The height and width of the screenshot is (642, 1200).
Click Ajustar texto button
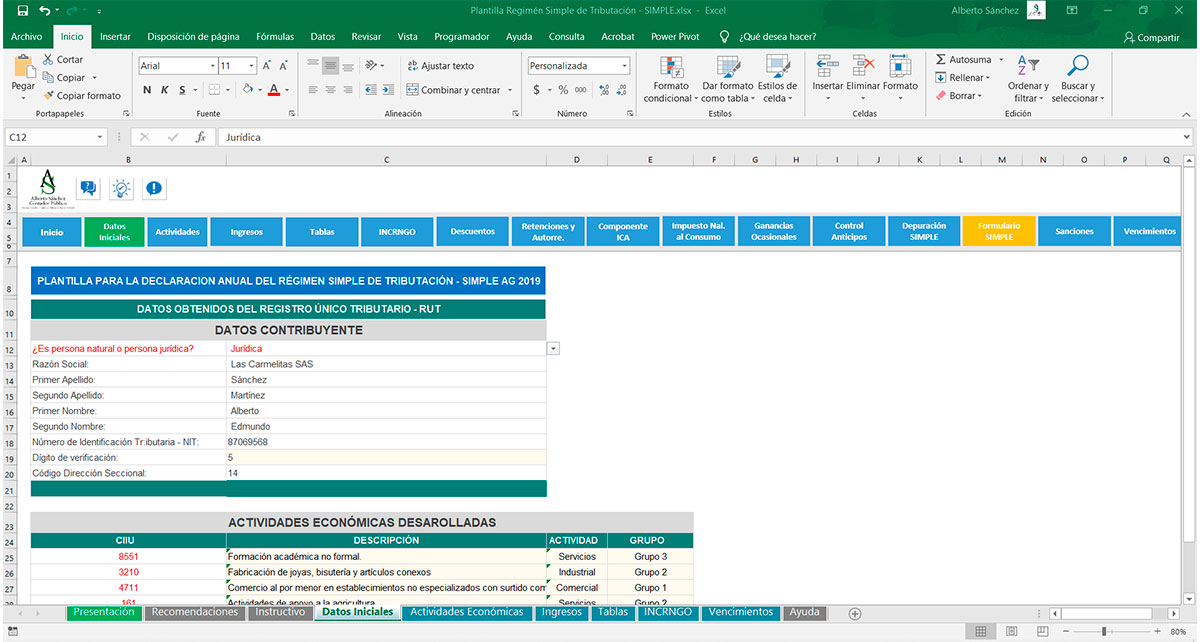[x=440, y=66]
